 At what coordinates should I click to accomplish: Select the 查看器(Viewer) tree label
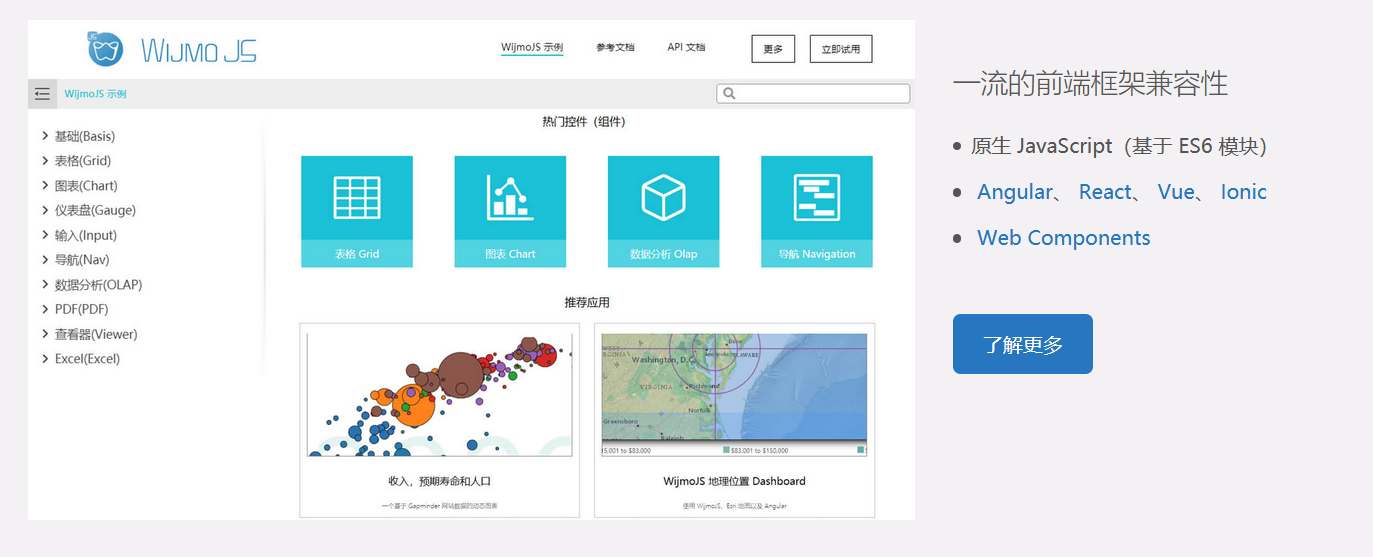pos(96,334)
